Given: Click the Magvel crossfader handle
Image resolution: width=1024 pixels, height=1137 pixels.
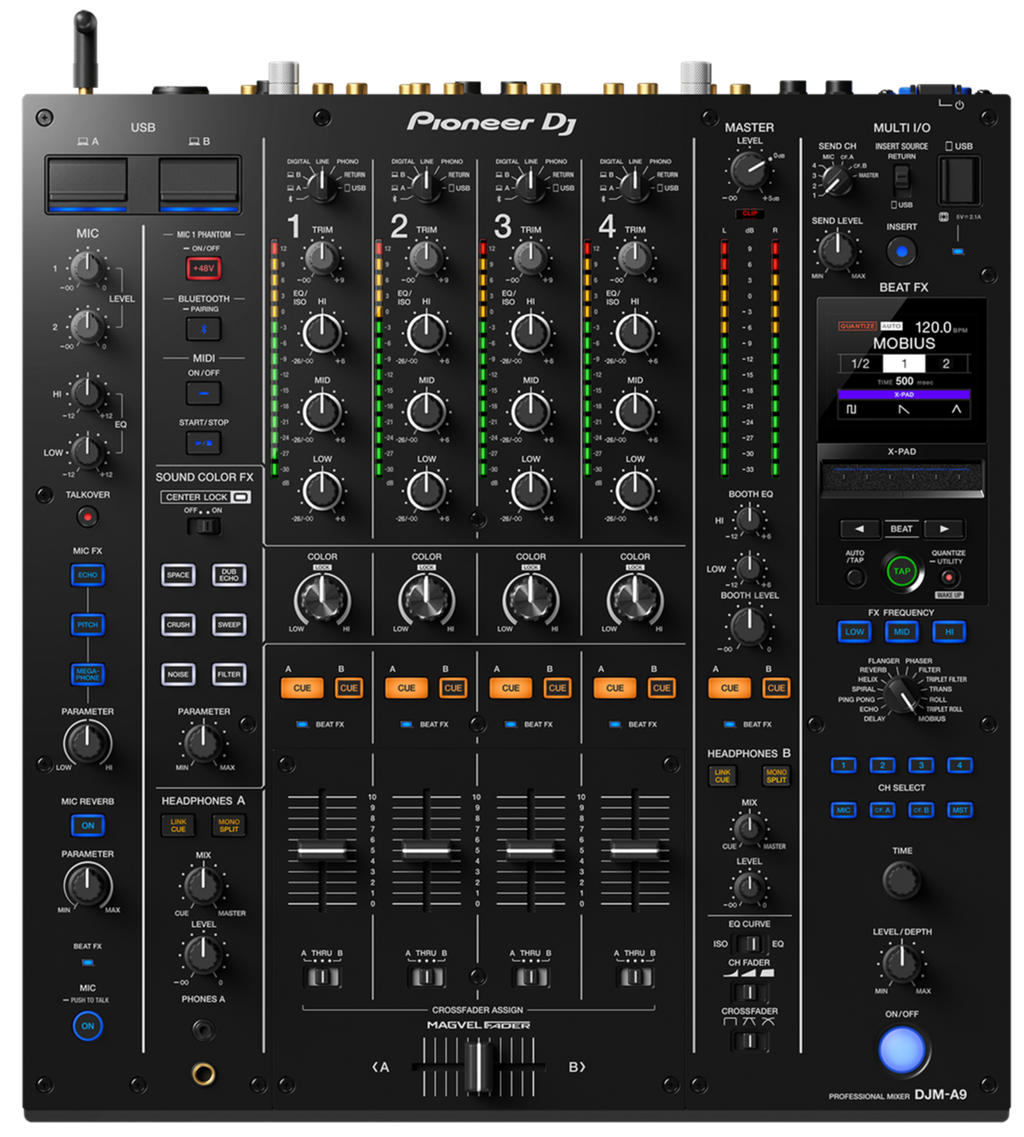Looking at the screenshot, I should point(478,1067).
